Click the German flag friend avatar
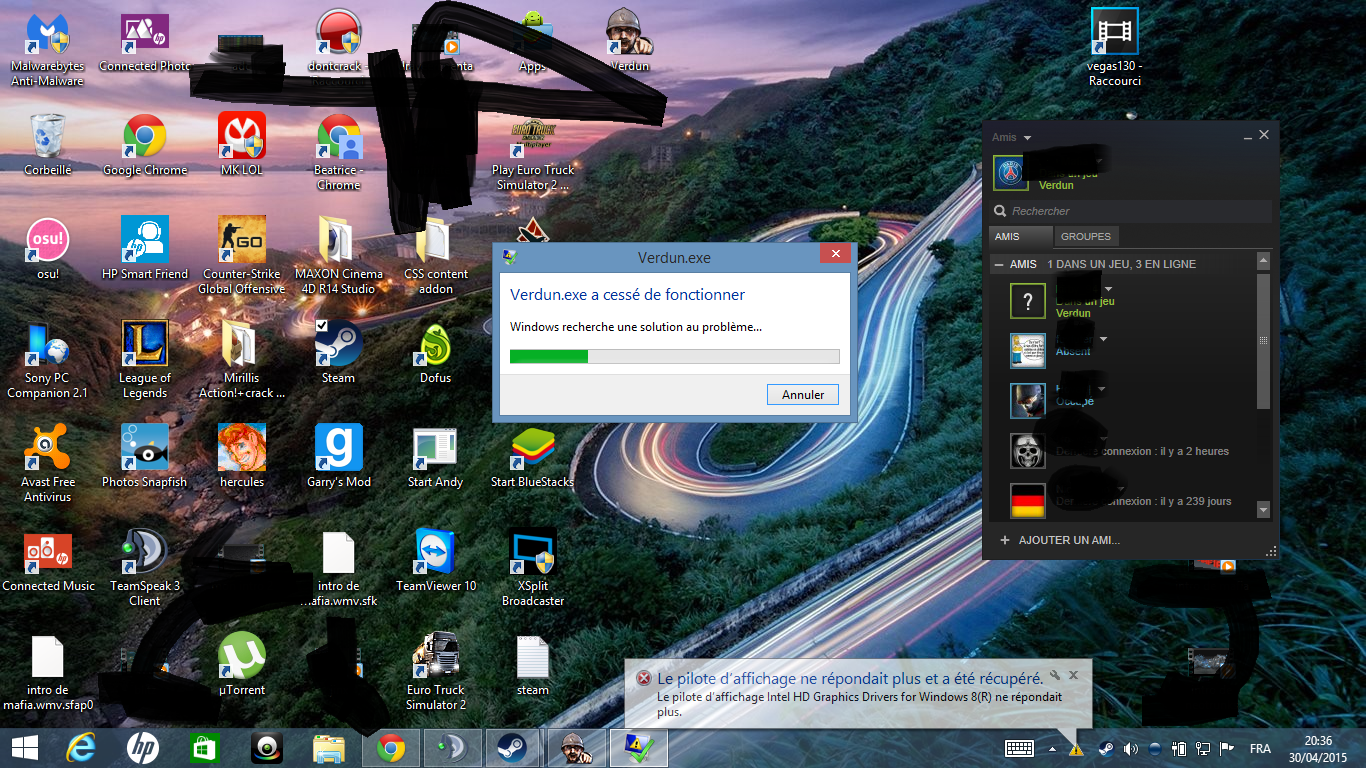Image resolution: width=1366 pixels, height=768 pixels. 1028,500
